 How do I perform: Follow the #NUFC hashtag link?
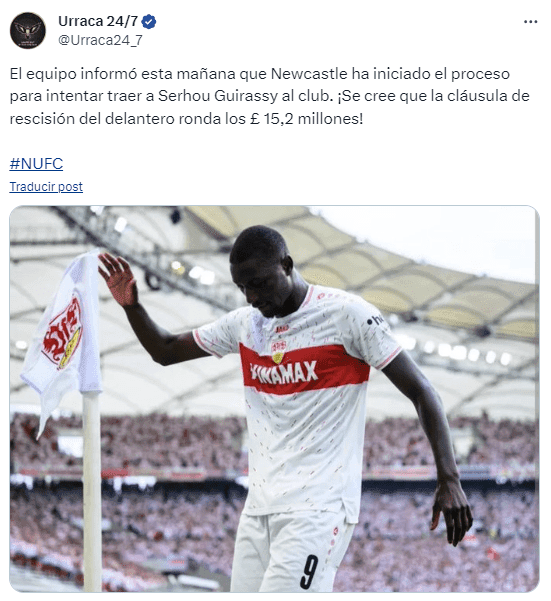(36, 164)
